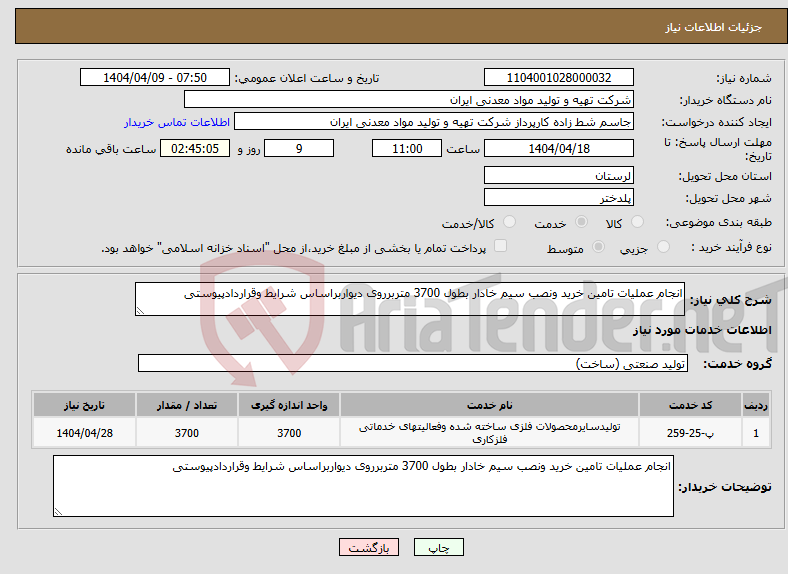The image size is (788, 574).
Task: Click the نام خدمت column header
Action: (x=489, y=405)
